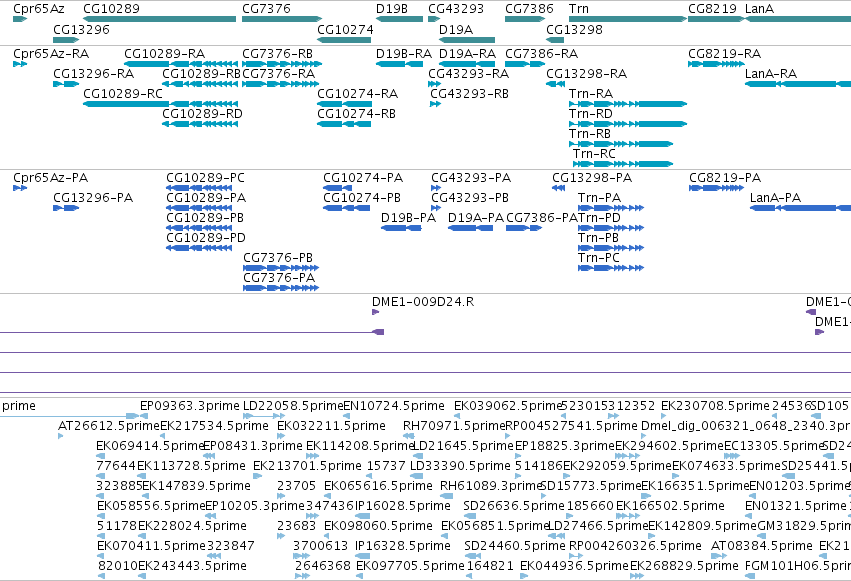Click the Trn-RC transcript
This screenshot has height=581, width=851.
tap(623, 164)
